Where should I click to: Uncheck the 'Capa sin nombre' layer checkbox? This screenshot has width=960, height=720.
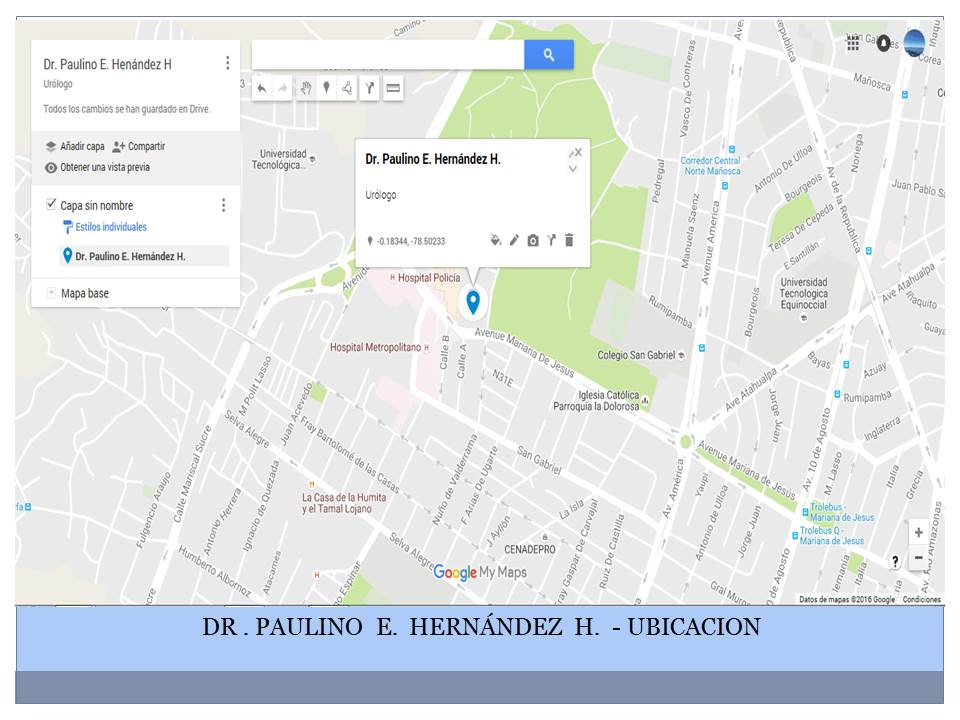tap(52, 205)
